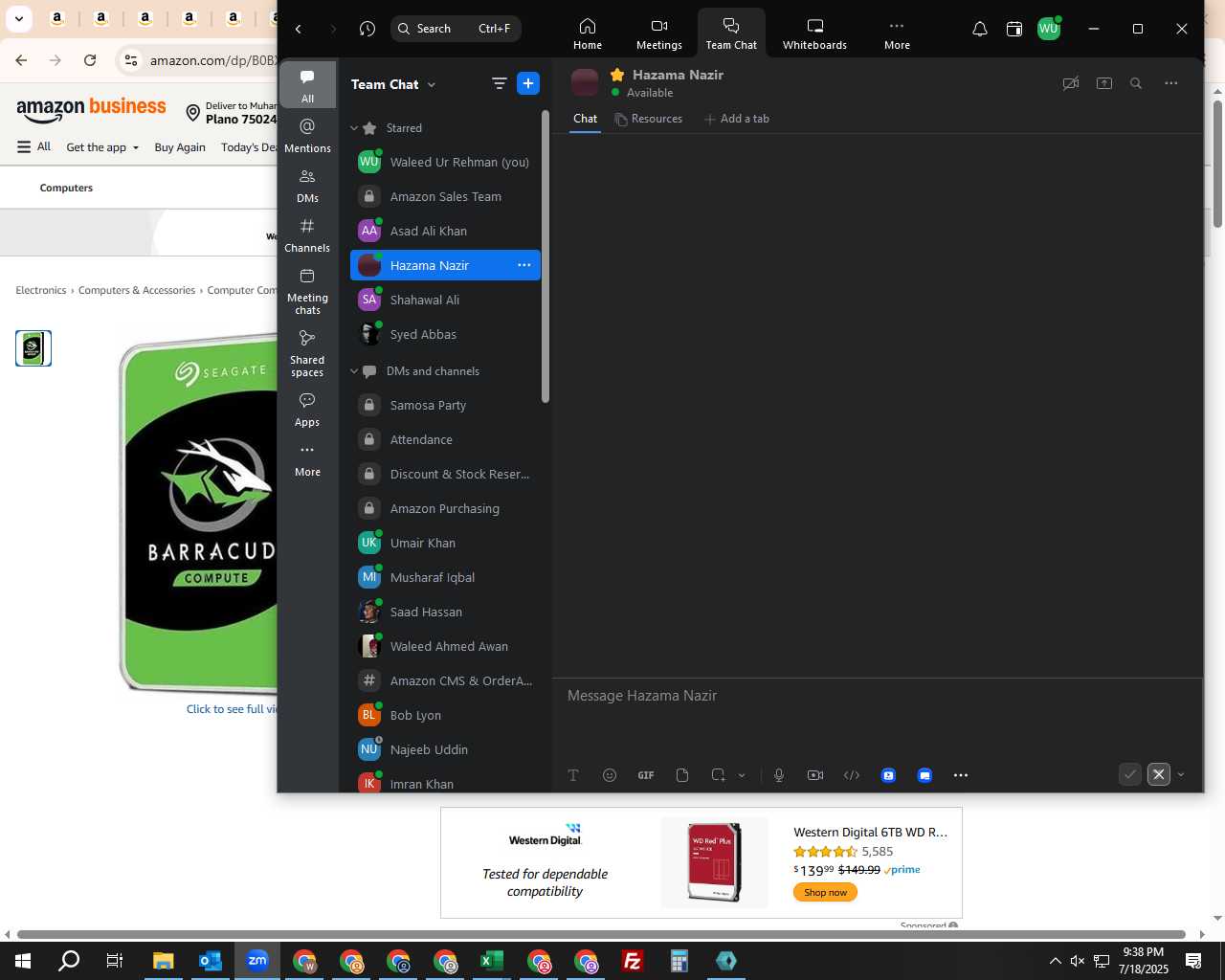Click the Zoom search box
Viewport: 1225px width, 980px height.
(456, 29)
